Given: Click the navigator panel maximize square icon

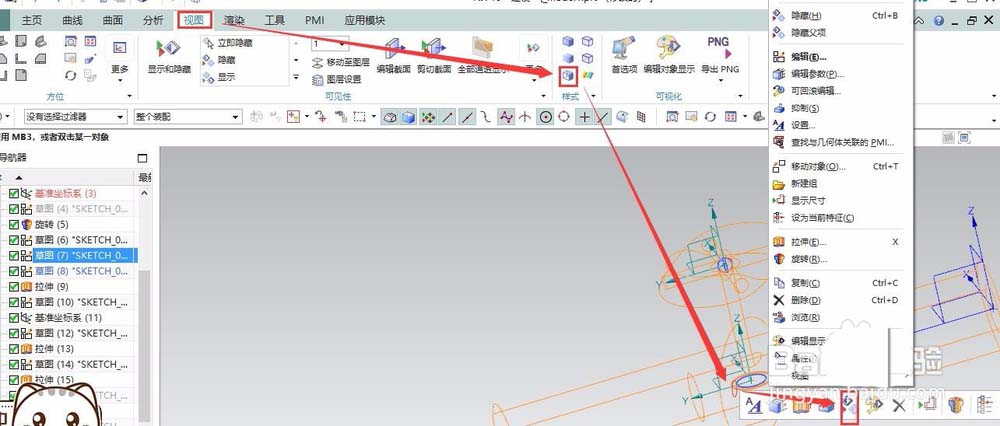Looking at the screenshot, I should point(142,158).
